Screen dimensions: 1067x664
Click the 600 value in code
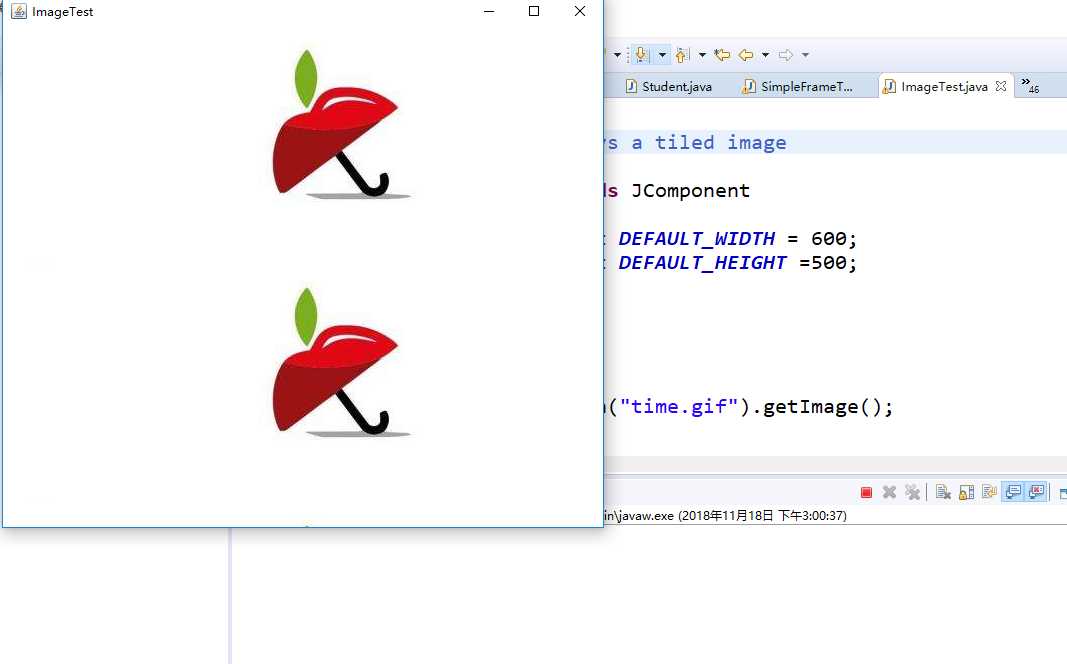828,239
